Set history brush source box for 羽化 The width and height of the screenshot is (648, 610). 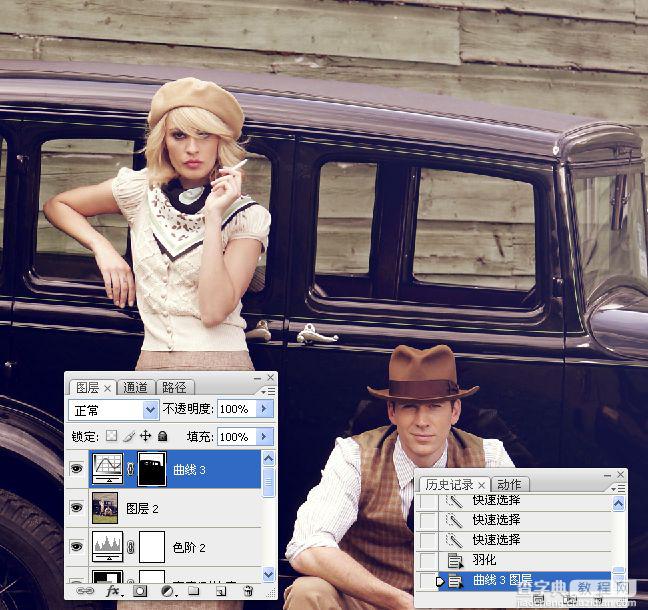428,561
